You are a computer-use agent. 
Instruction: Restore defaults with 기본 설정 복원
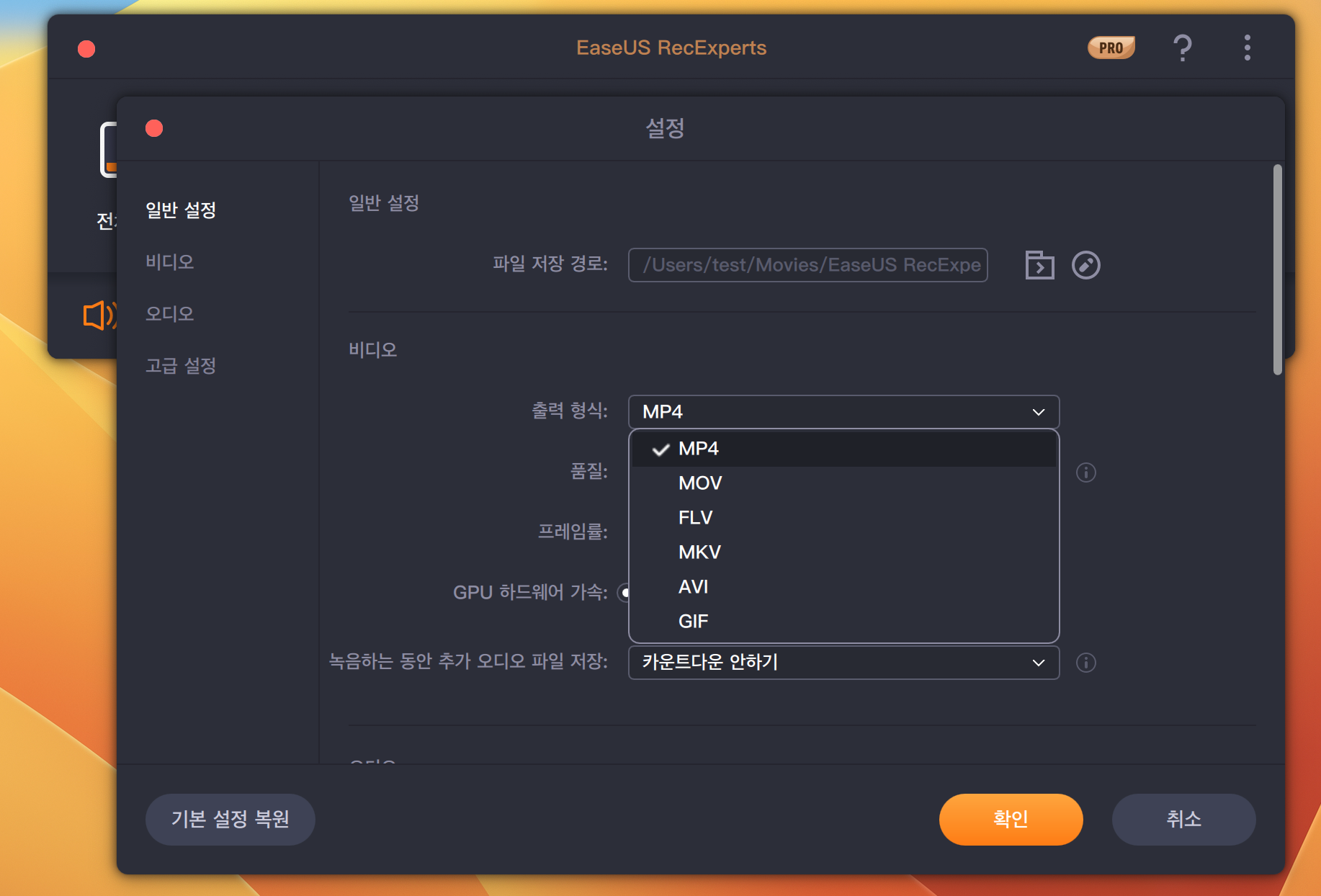pos(230,819)
